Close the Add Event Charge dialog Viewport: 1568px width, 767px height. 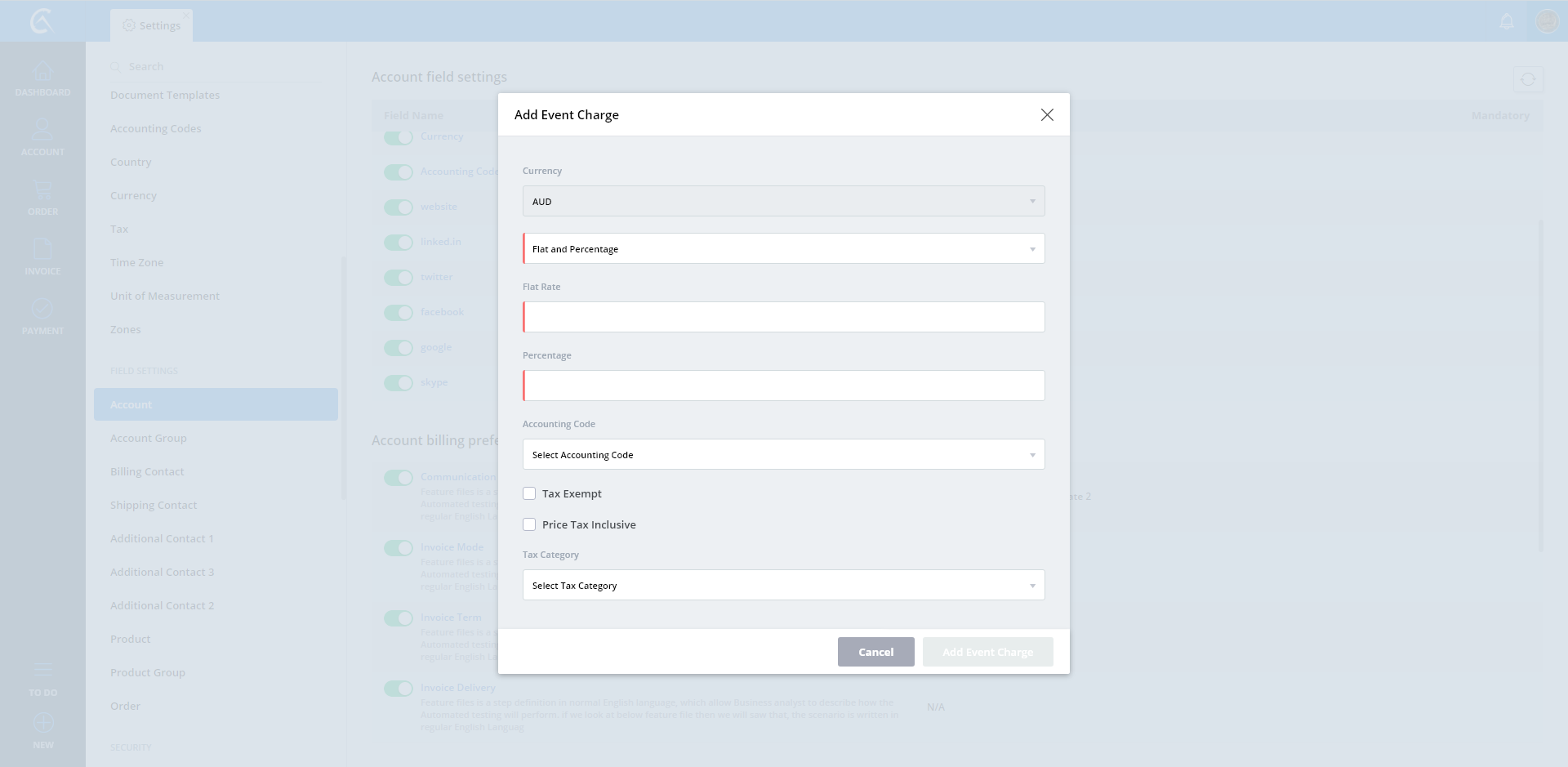pyautogui.click(x=1047, y=115)
